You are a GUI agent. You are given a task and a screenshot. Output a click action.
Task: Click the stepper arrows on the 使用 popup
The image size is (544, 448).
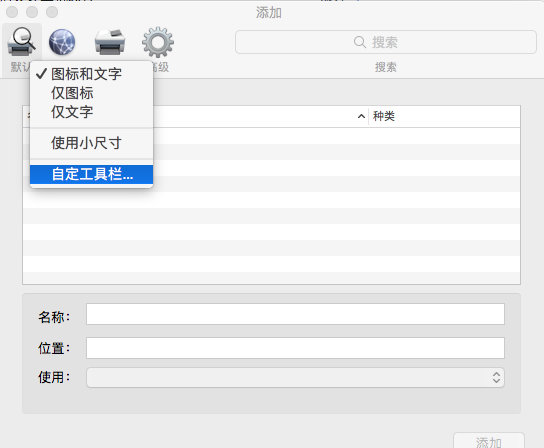(x=496, y=378)
